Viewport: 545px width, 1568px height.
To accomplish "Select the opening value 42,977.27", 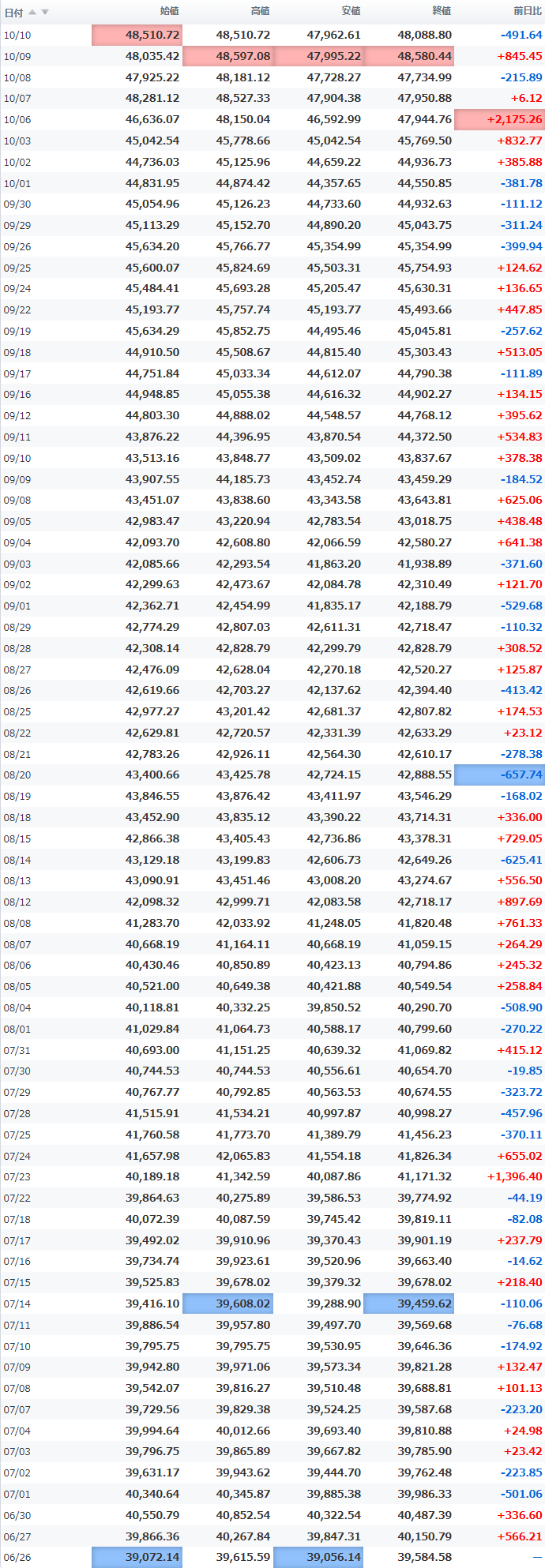I will coord(152,711).
